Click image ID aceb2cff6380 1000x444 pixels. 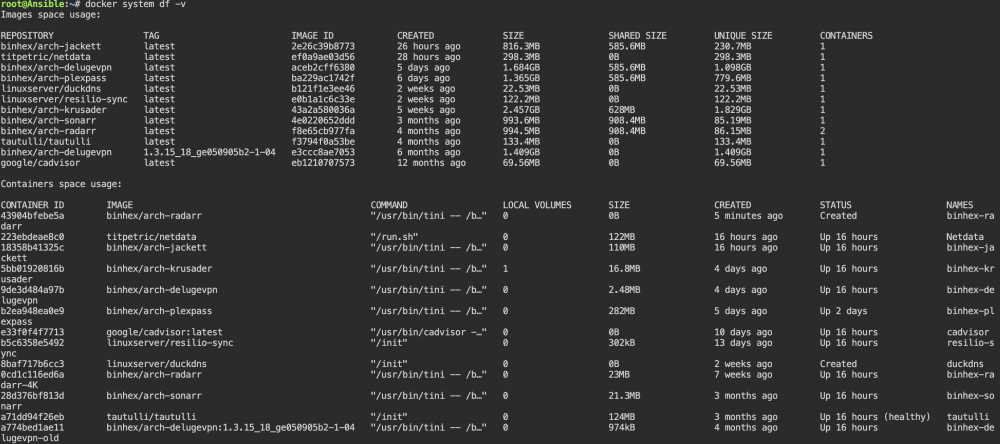pos(323,67)
